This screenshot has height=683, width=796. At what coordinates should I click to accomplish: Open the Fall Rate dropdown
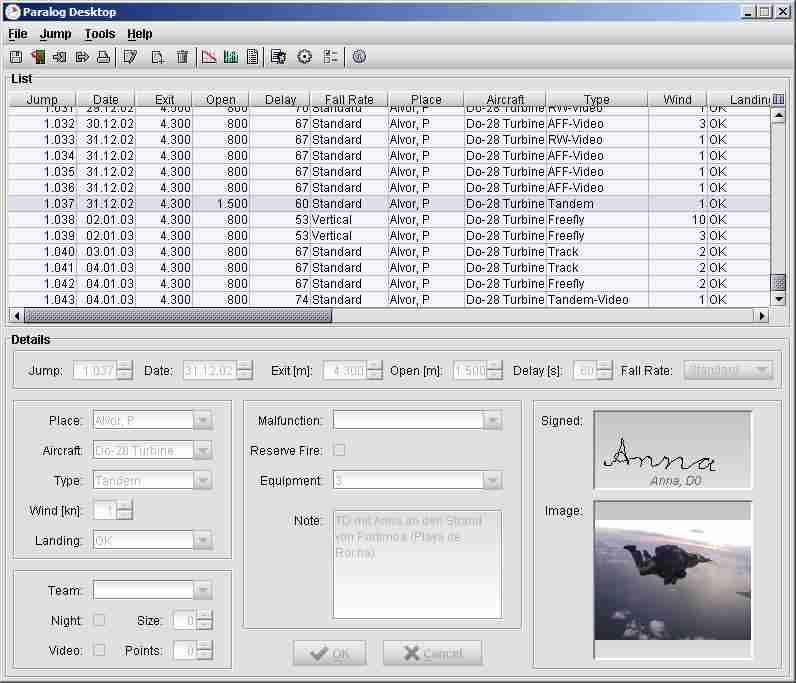(762, 370)
